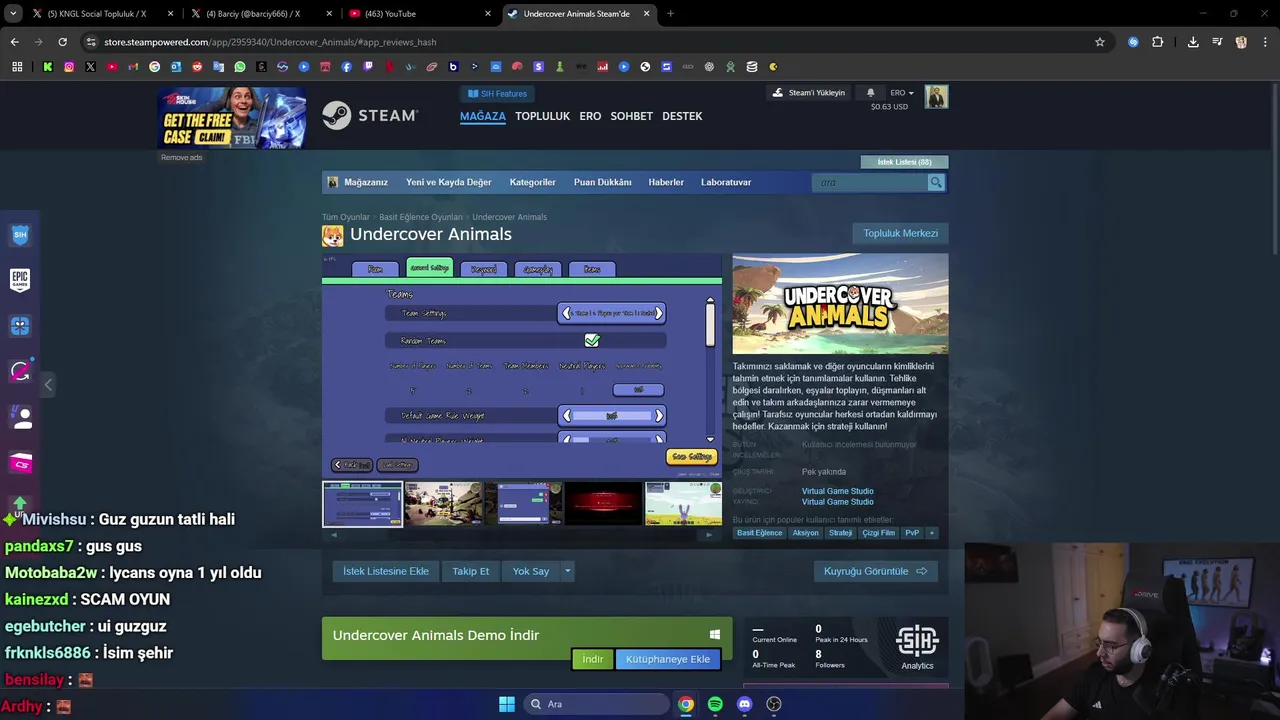
Task: Open the Puan Dükkânı store tab
Action: pyautogui.click(x=603, y=182)
